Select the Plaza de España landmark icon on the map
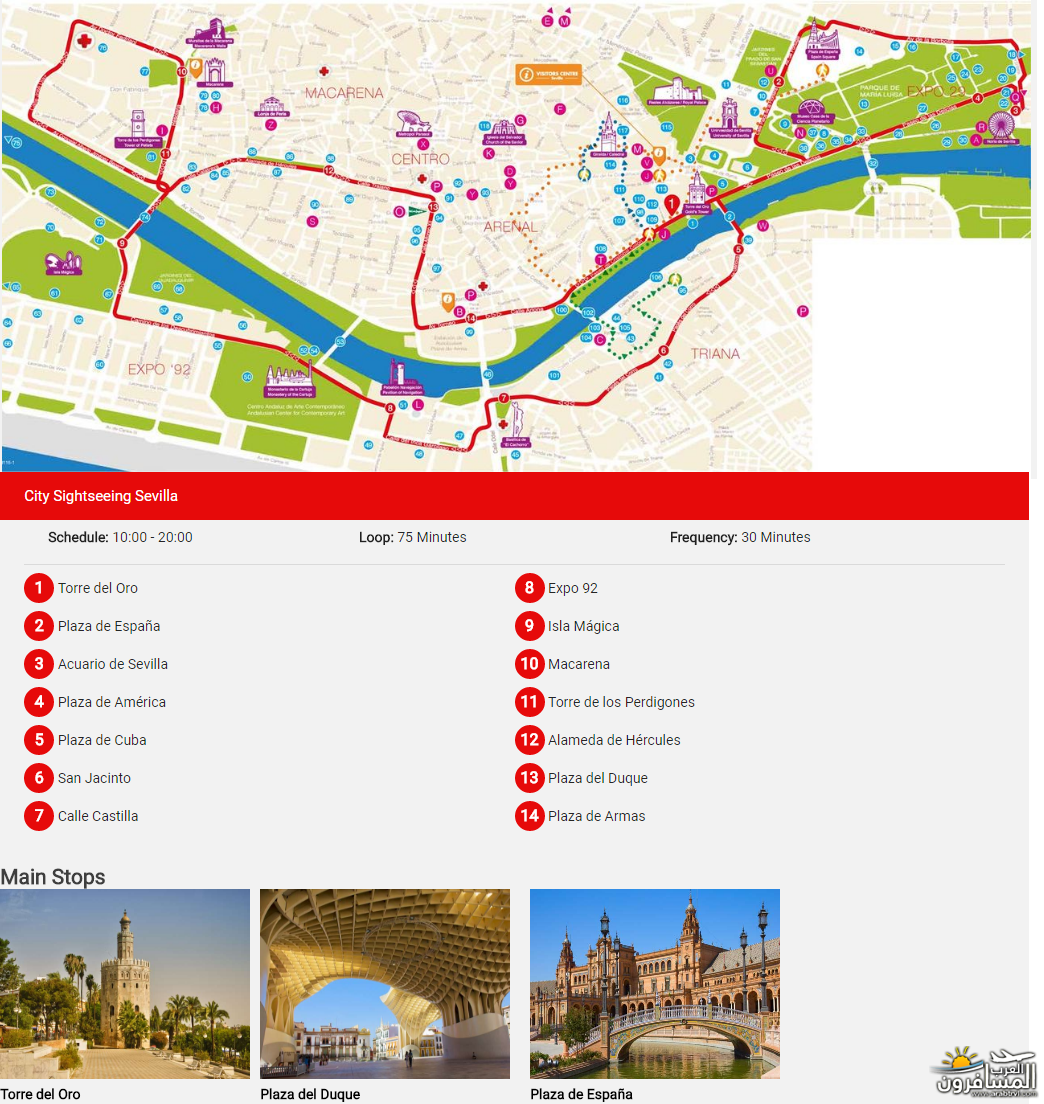Viewport: 1044px width, 1104px height. tap(822, 38)
